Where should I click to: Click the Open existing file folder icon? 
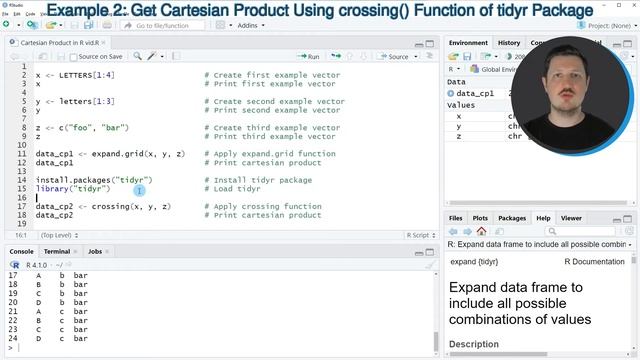click(x=51, y=25)
